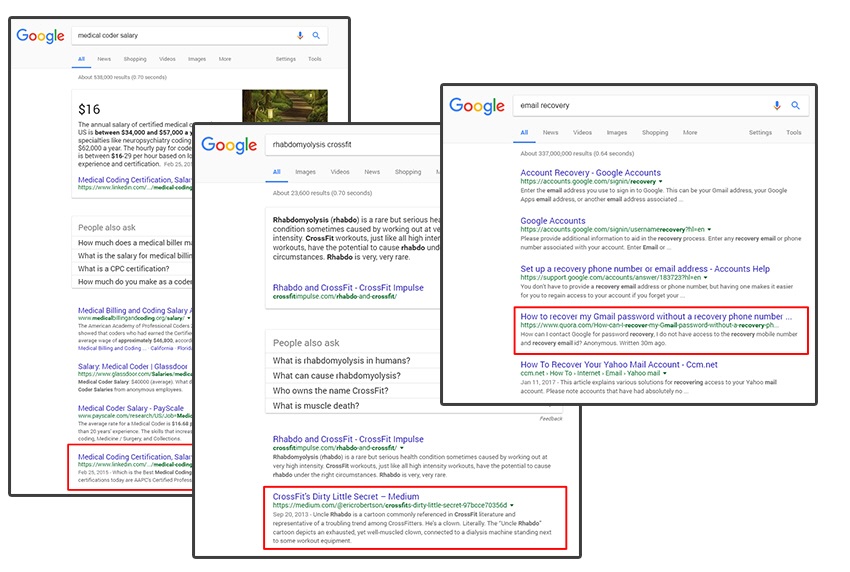The height and width of the screenshot is (572, 850).
Task: Open 'Medical Coder Salary - PayScale' result
Action: click(x=131, y=408)
